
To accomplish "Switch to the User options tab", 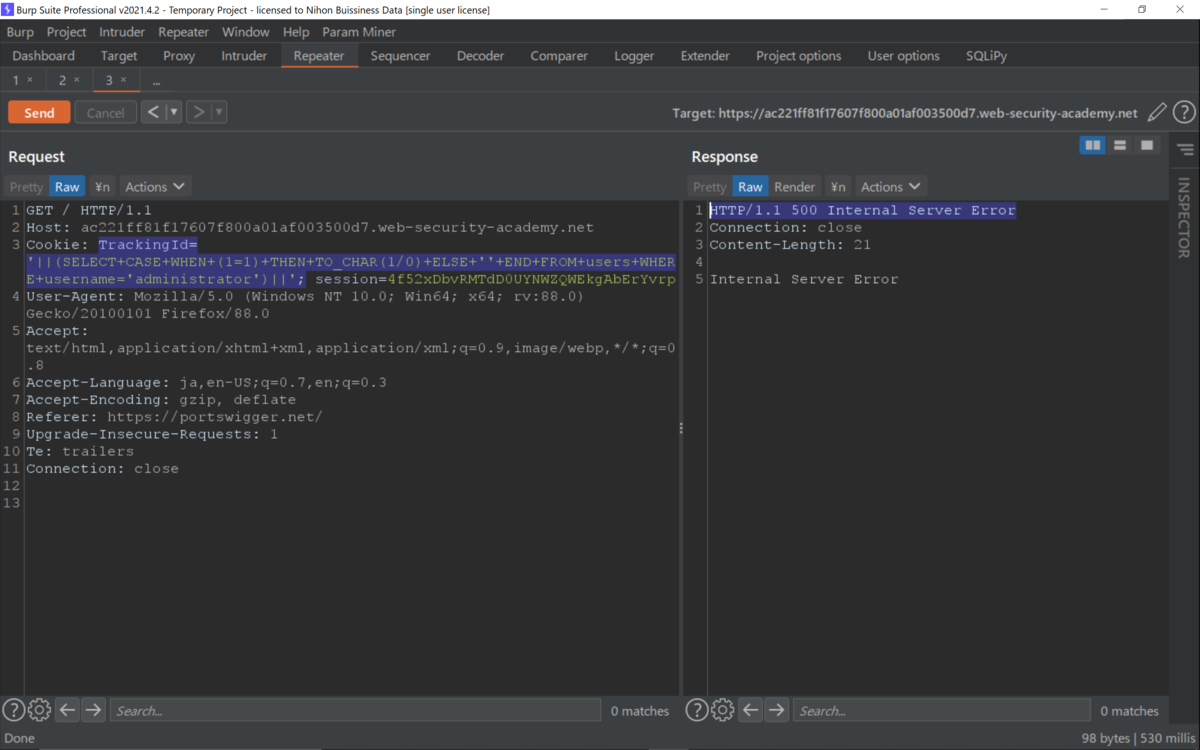I will (x=904, y=56).
